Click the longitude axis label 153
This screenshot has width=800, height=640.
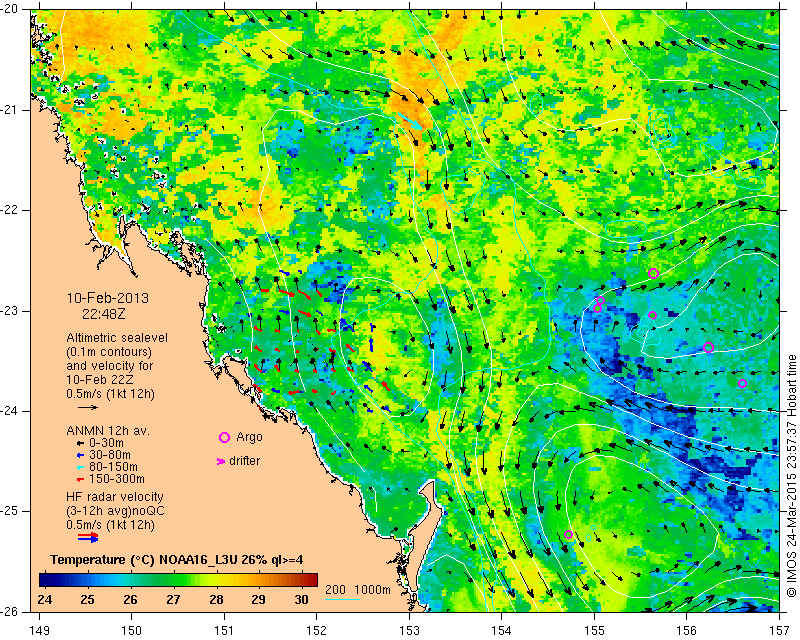(409, 631)
